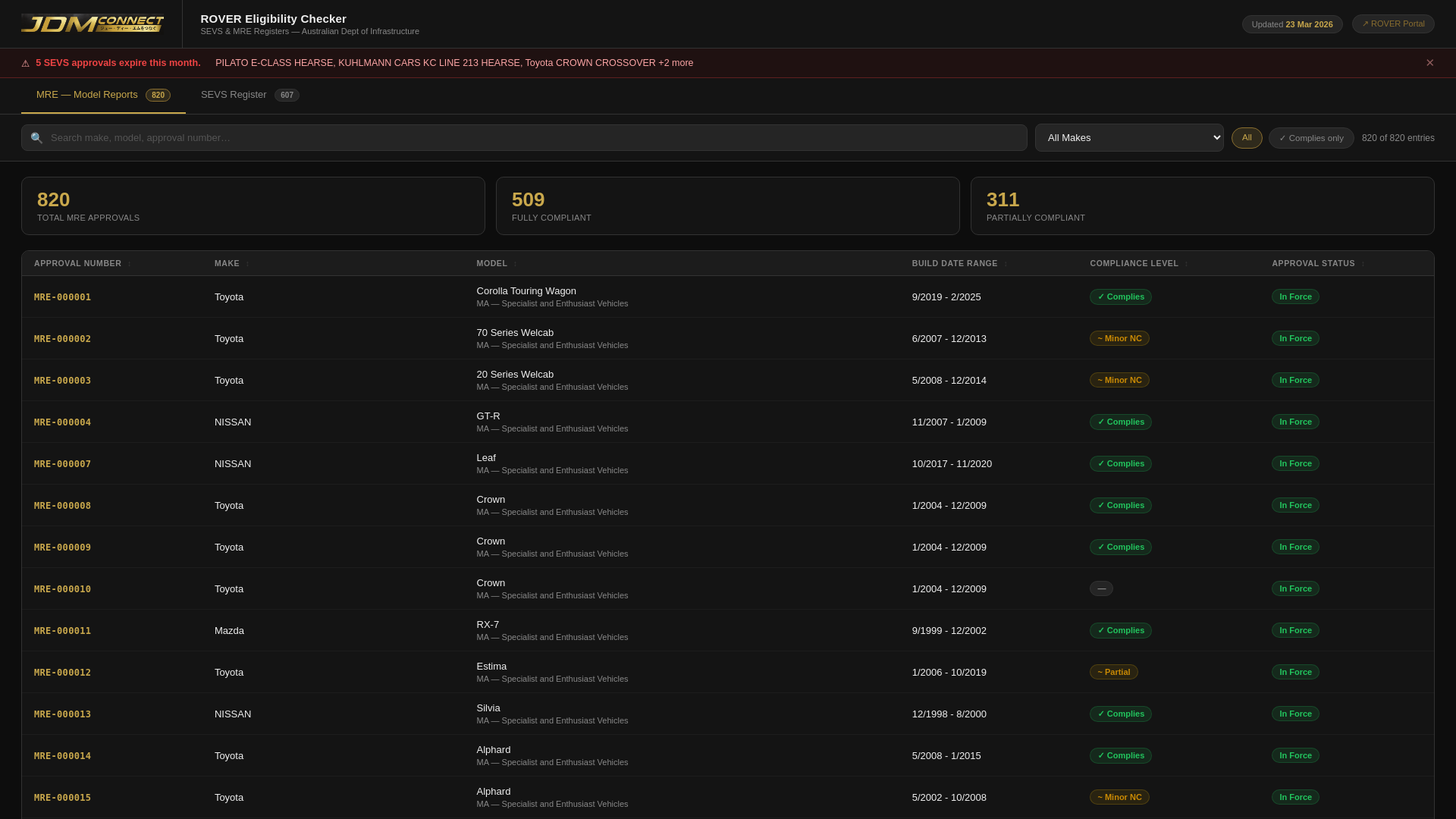Viewport: 1456px width, 819px height.
Task: Focus the search make, model, approval field
Action: [x=524, y=138]
